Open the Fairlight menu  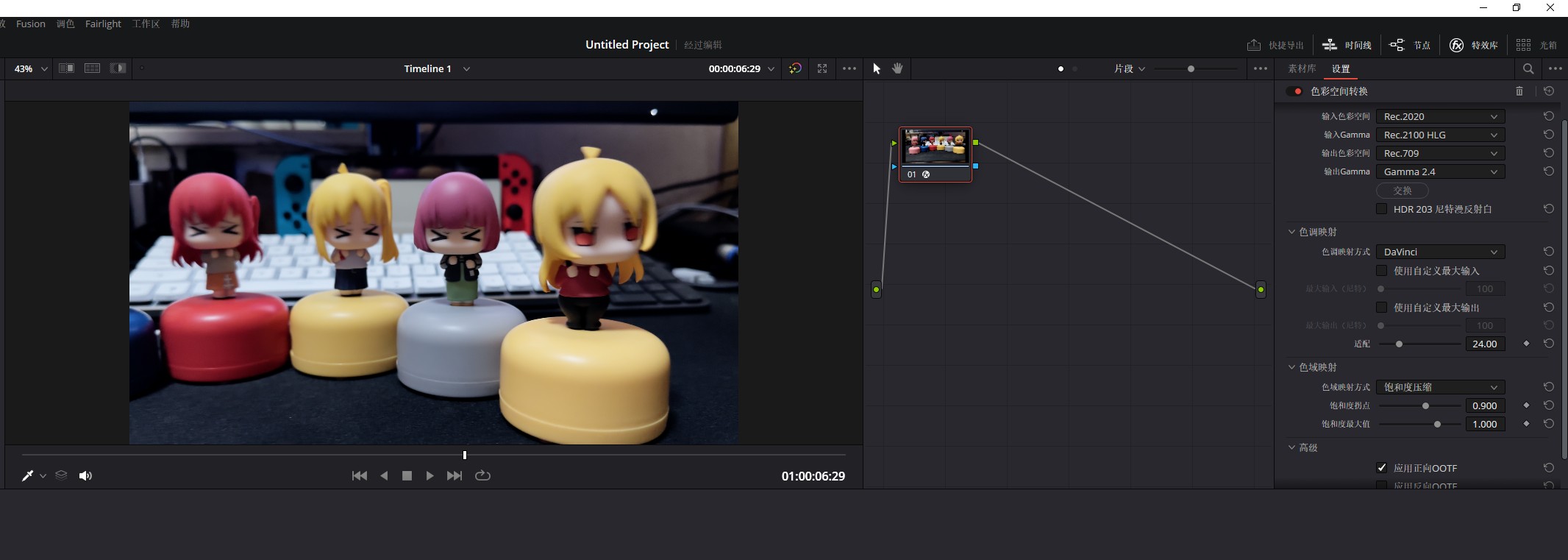tap(103, 24)
